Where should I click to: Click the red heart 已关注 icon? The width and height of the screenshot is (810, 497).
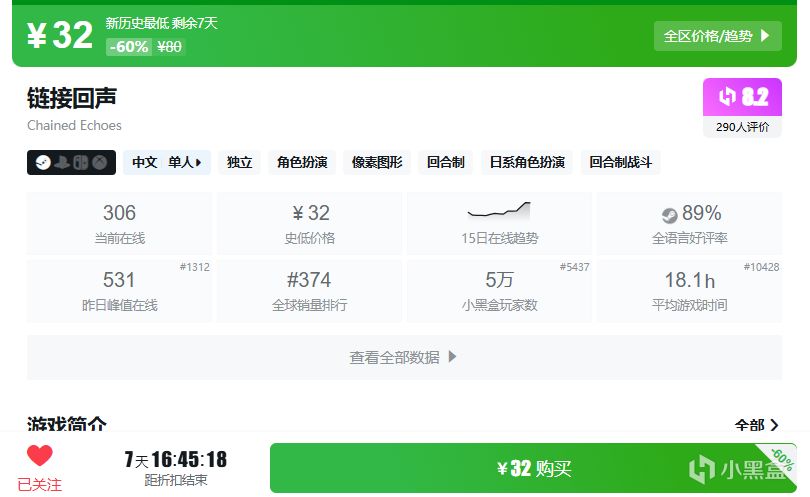40,455
